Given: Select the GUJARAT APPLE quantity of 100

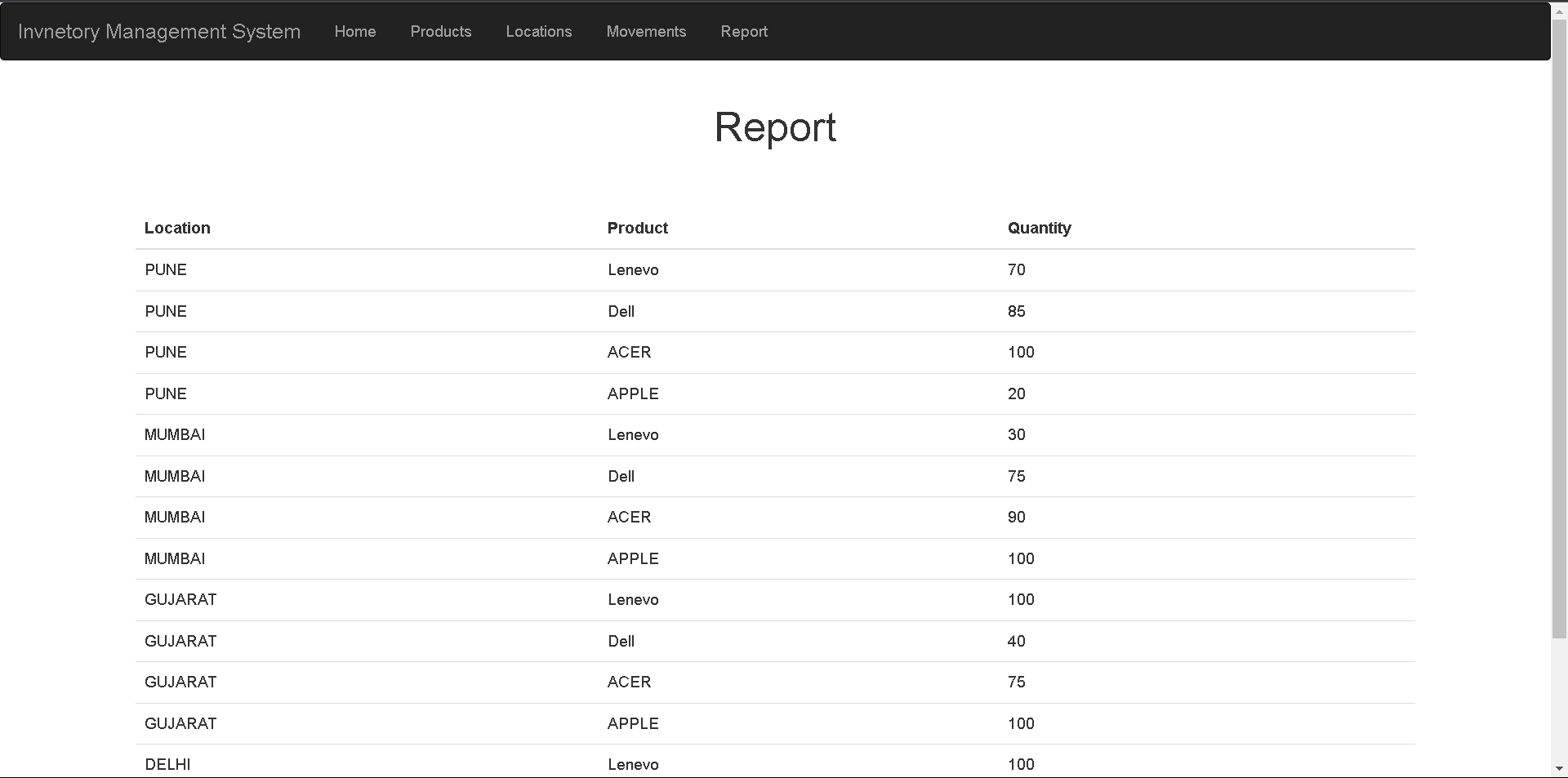Looking at the screenshot, I should 1021,723.
